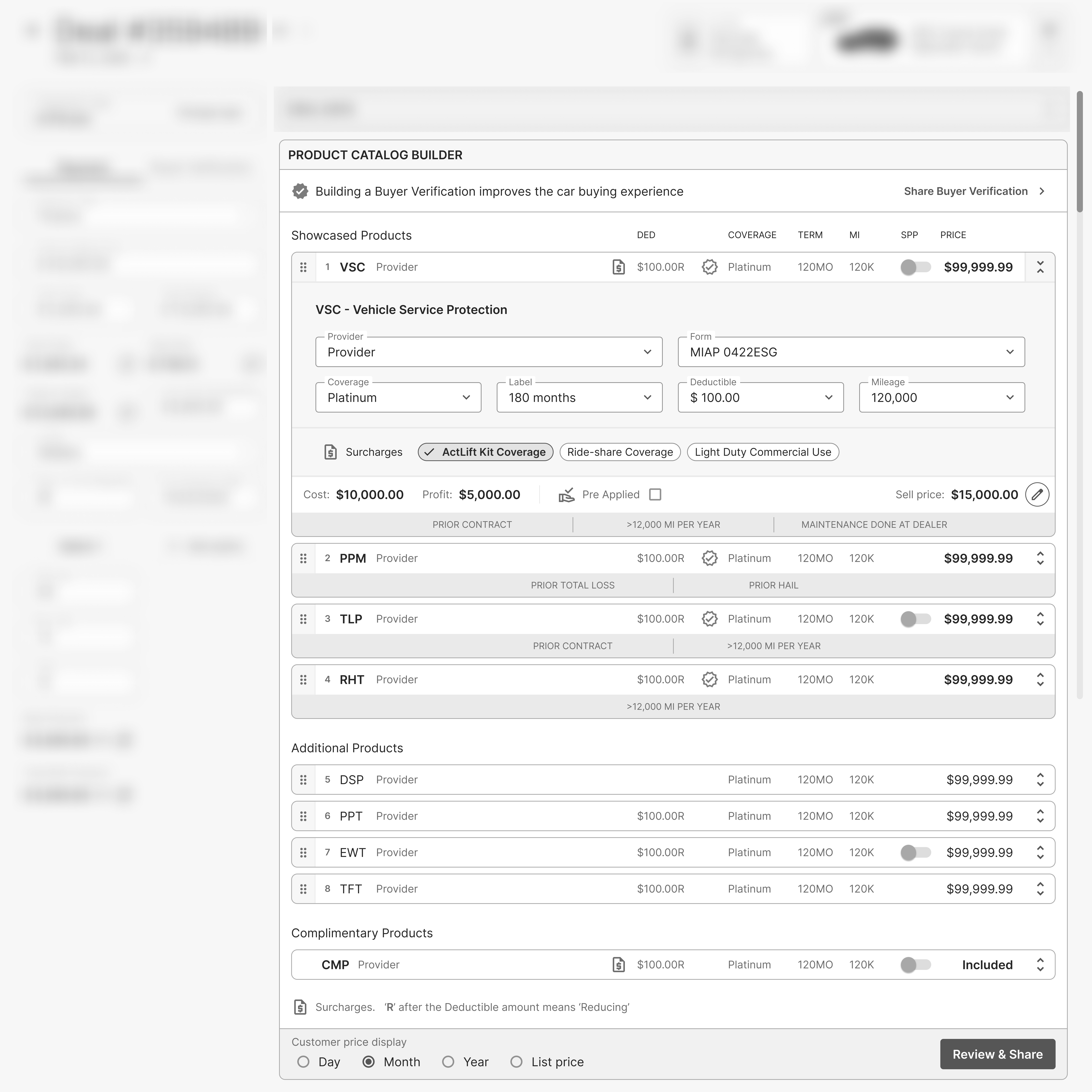Screen dimensions: 1092x1092
Task: Open the Deductible dropdown showing $ 100.00
Action: click(x=761, y=397)
